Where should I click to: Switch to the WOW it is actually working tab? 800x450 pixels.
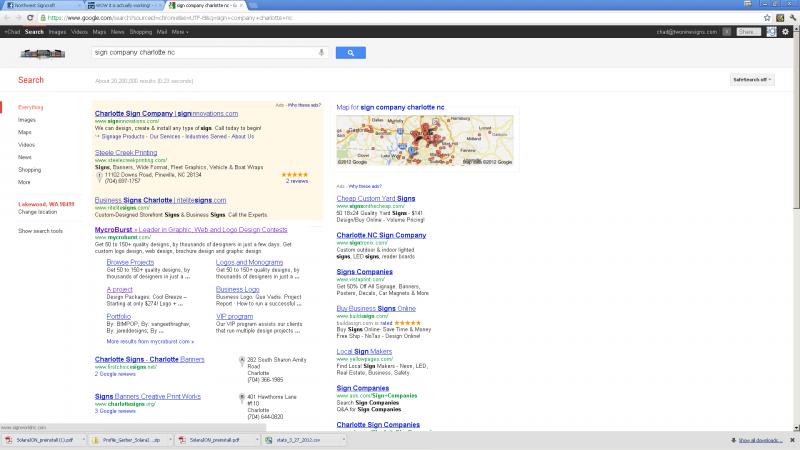click(122, 5)
